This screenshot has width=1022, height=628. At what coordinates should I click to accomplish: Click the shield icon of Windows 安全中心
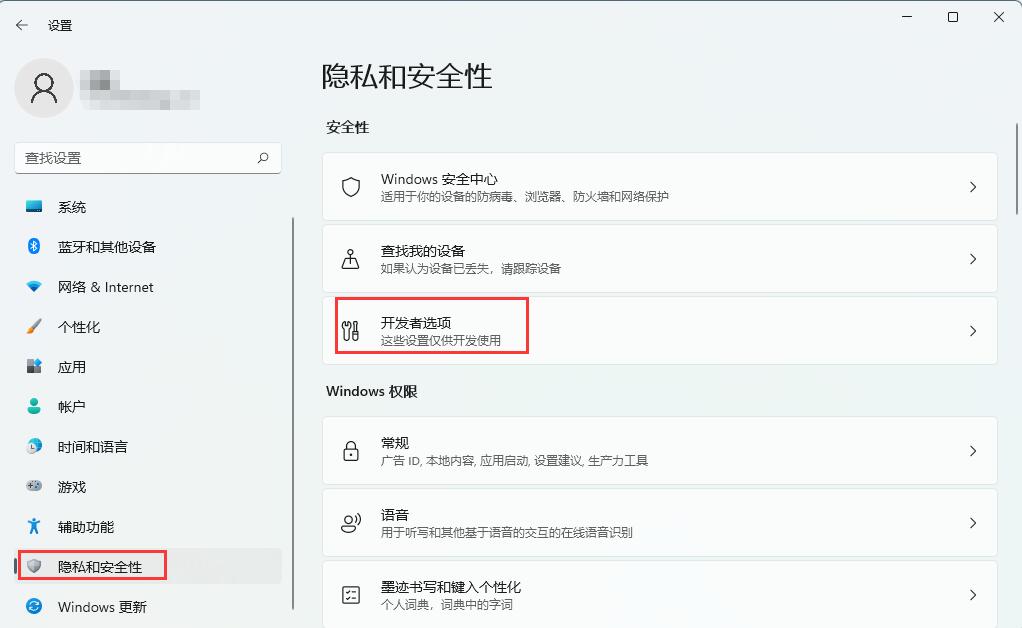click(351, 187)
